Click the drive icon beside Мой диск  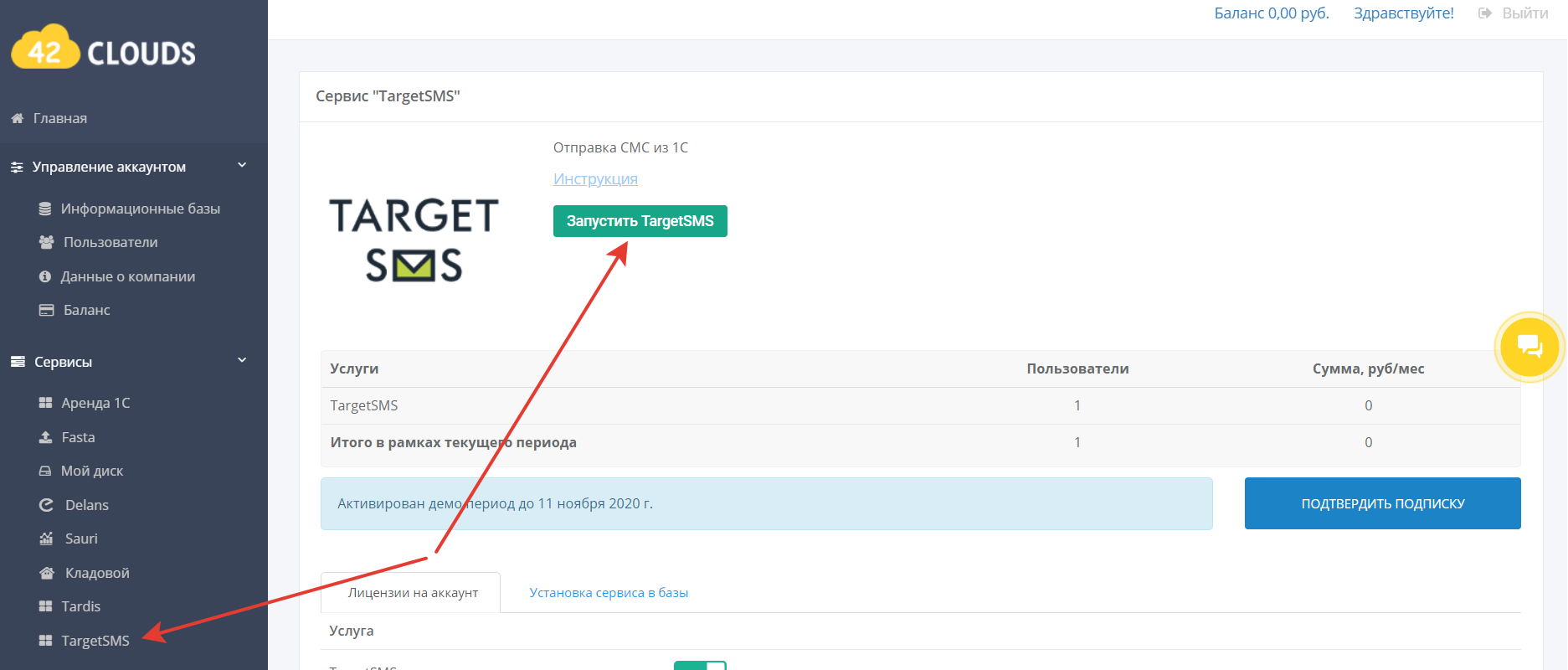45,471
